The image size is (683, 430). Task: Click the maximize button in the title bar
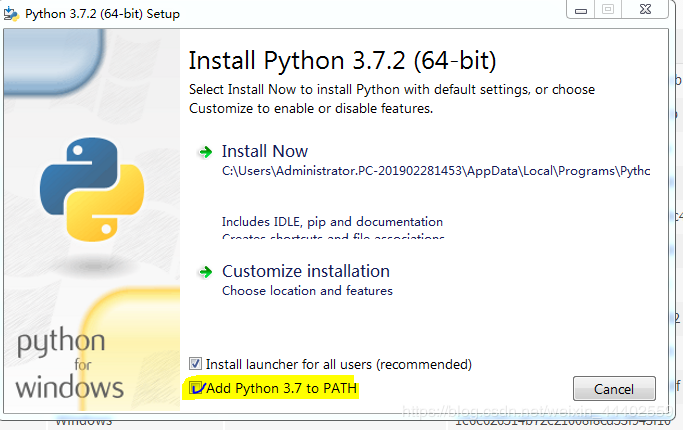click(x=608, y=9)
